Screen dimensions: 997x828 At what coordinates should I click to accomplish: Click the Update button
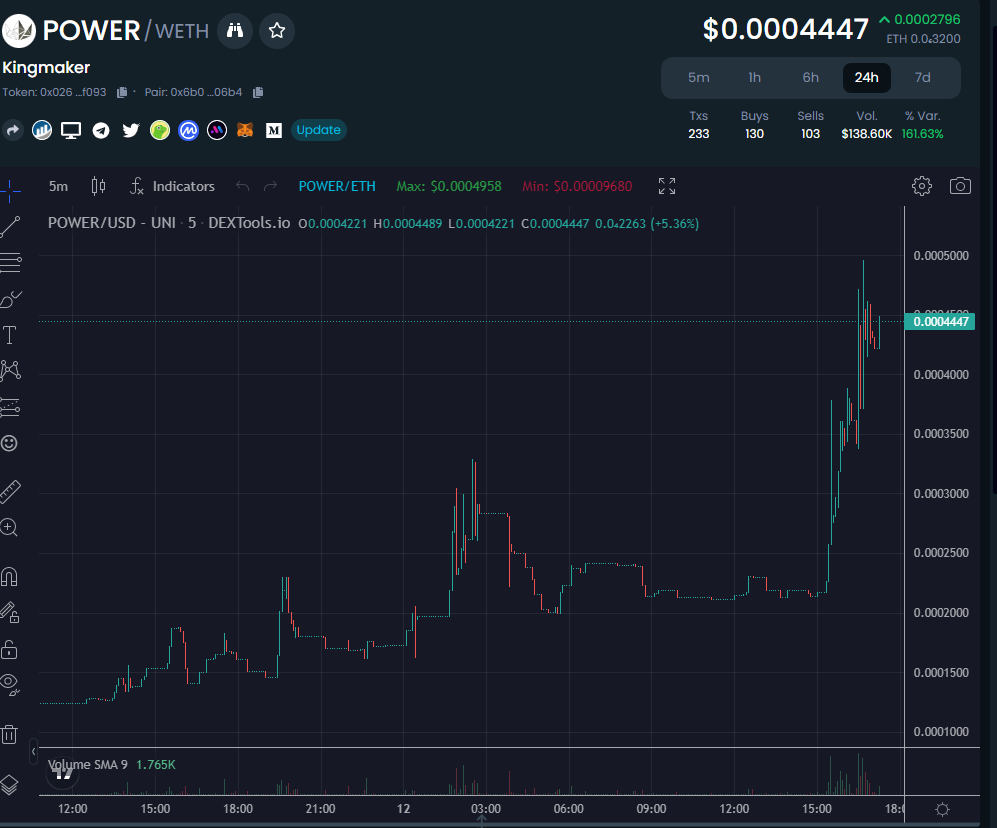pyautogui.click(x=319, y=130)
